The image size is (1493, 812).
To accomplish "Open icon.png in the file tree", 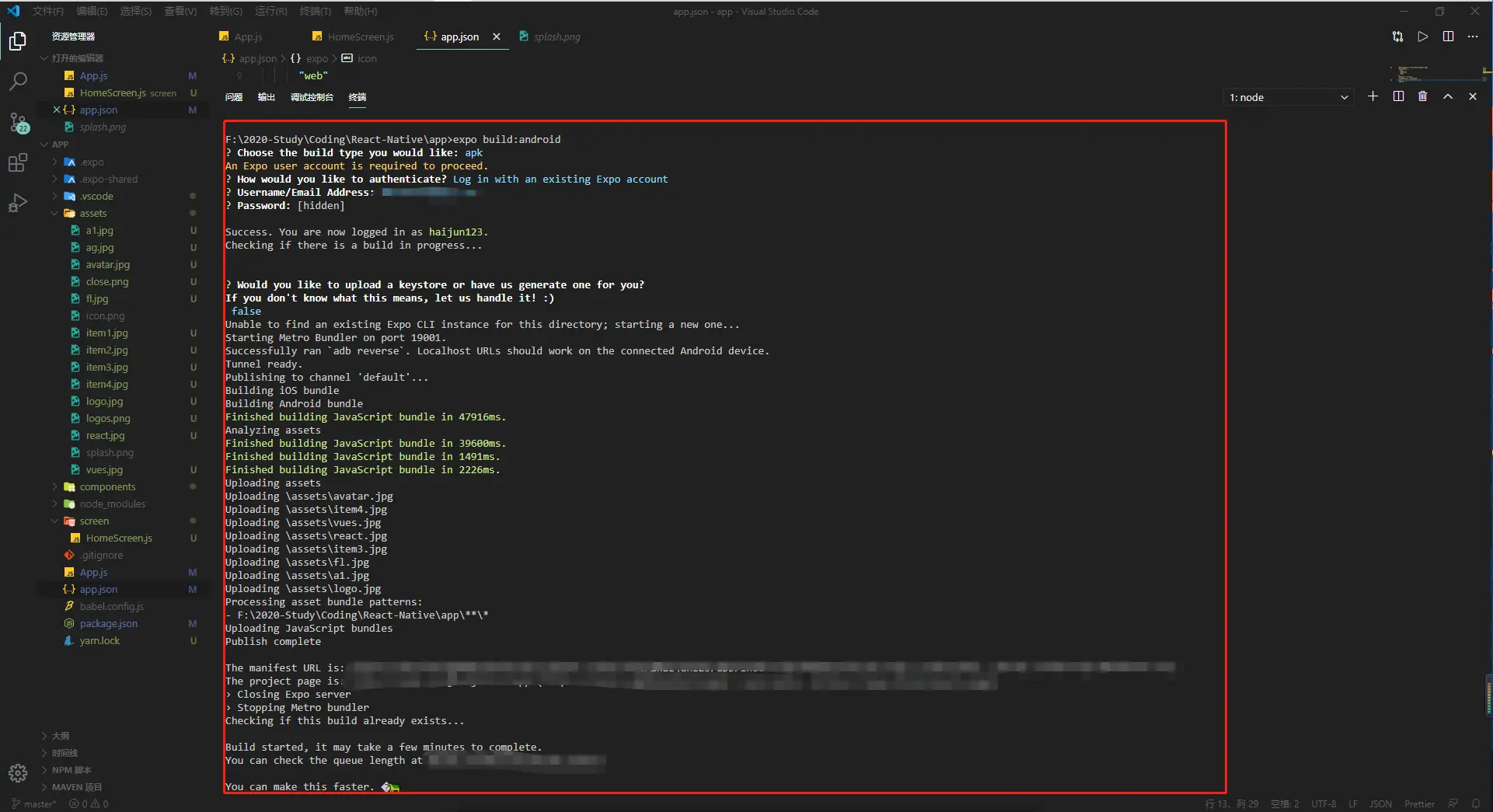I will [x=105, y=315].
